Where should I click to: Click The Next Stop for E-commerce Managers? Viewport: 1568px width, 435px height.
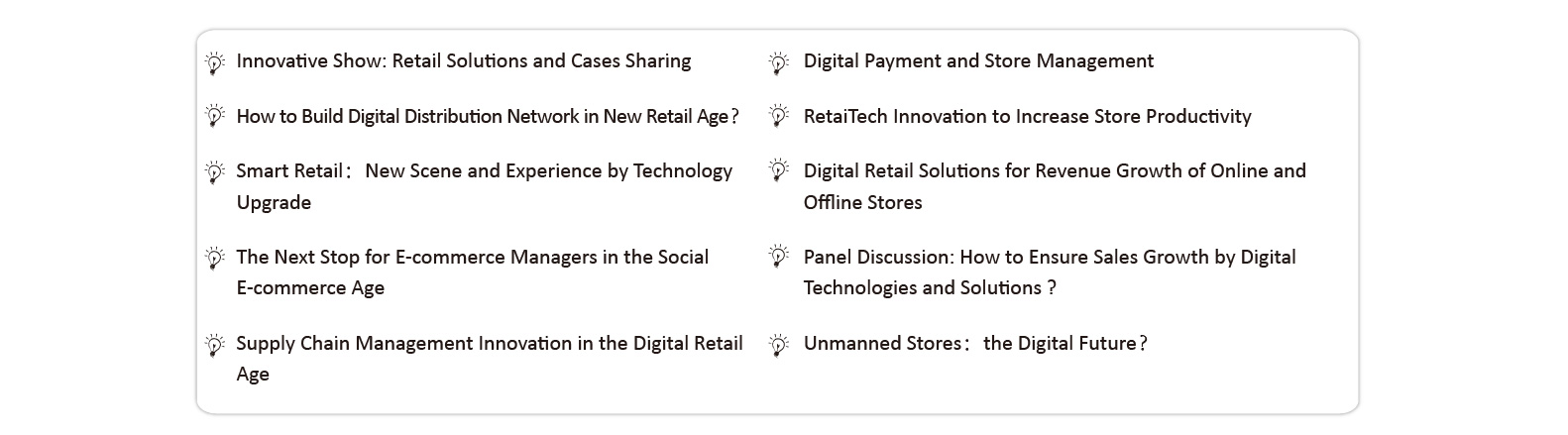473,272
